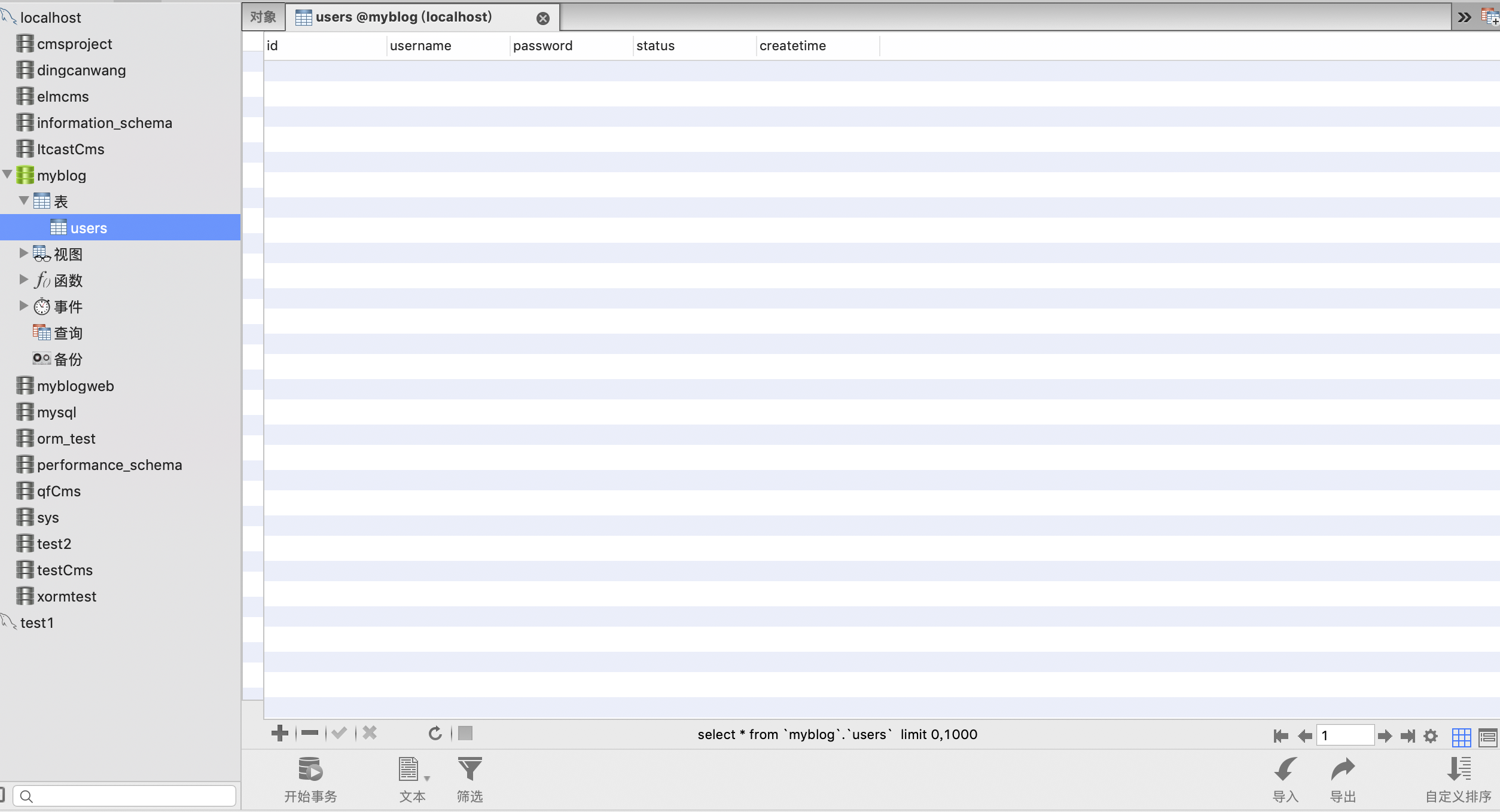Select the users @myblog tab
This screenshot has width=1500, height=812.
pos(404,17)
